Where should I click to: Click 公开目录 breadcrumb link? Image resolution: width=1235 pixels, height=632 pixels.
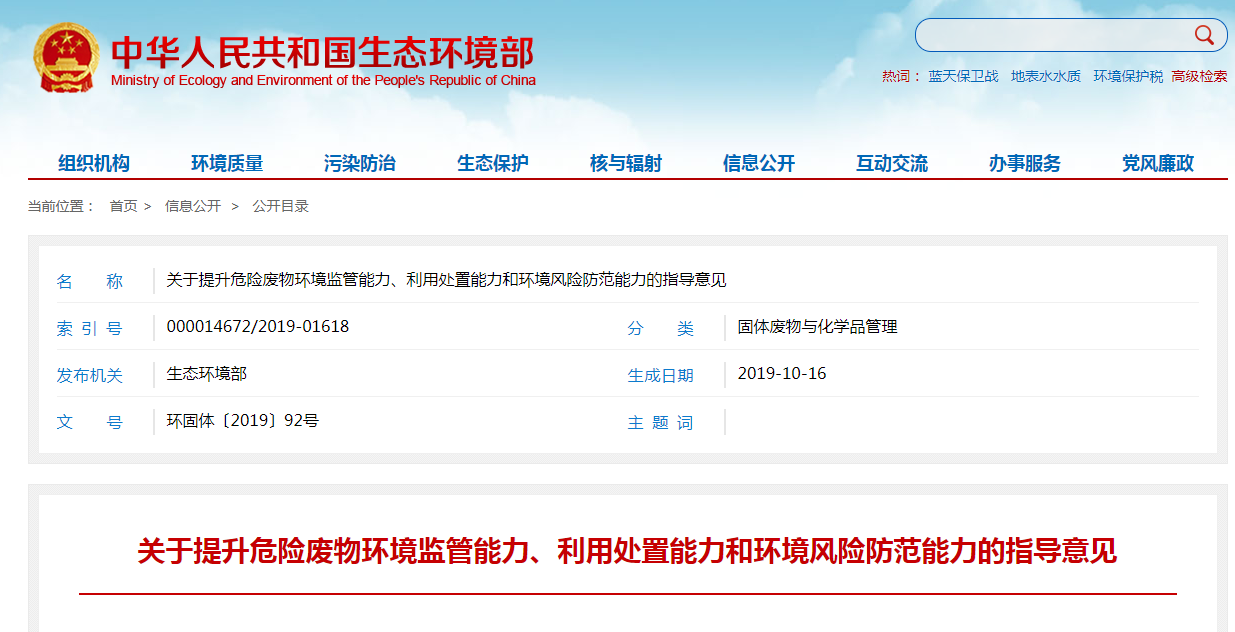[280, 206]
